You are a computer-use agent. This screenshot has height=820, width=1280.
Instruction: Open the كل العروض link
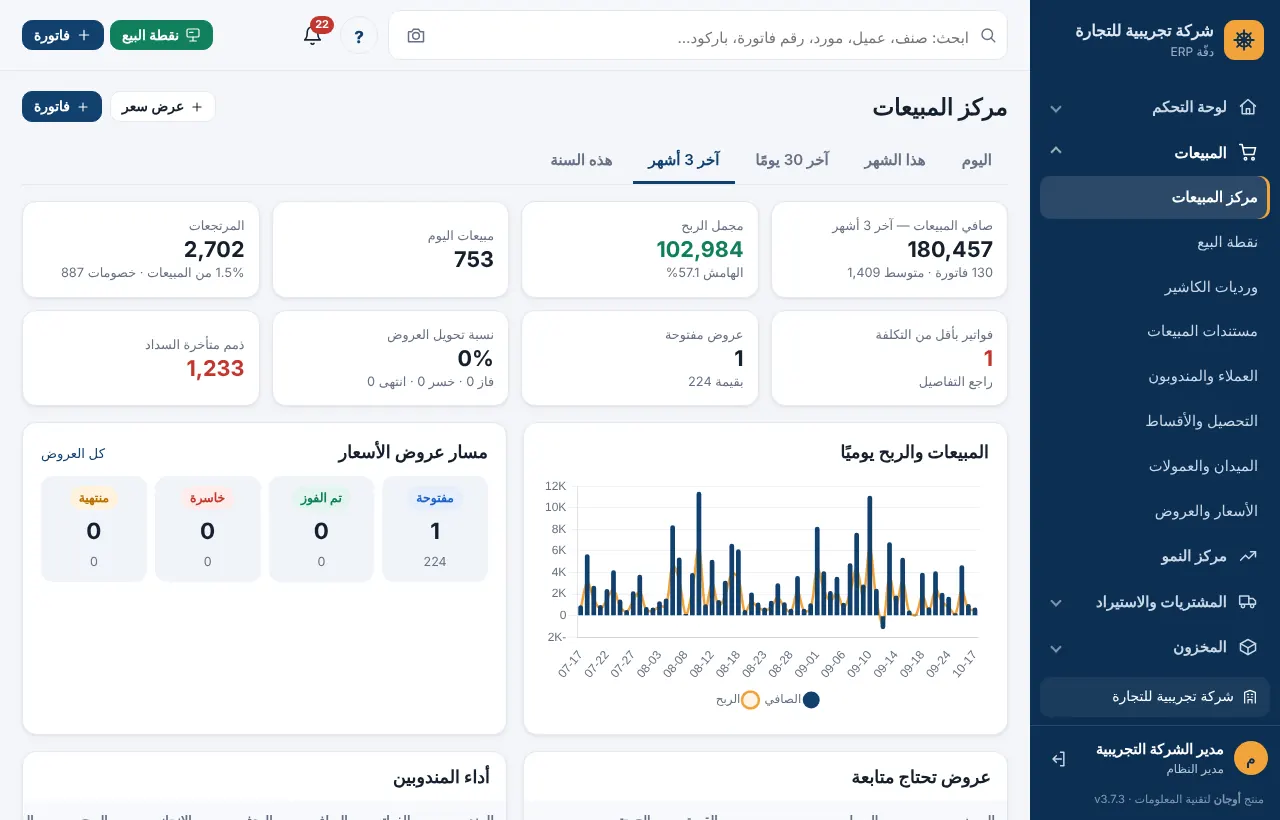[73, 453]
